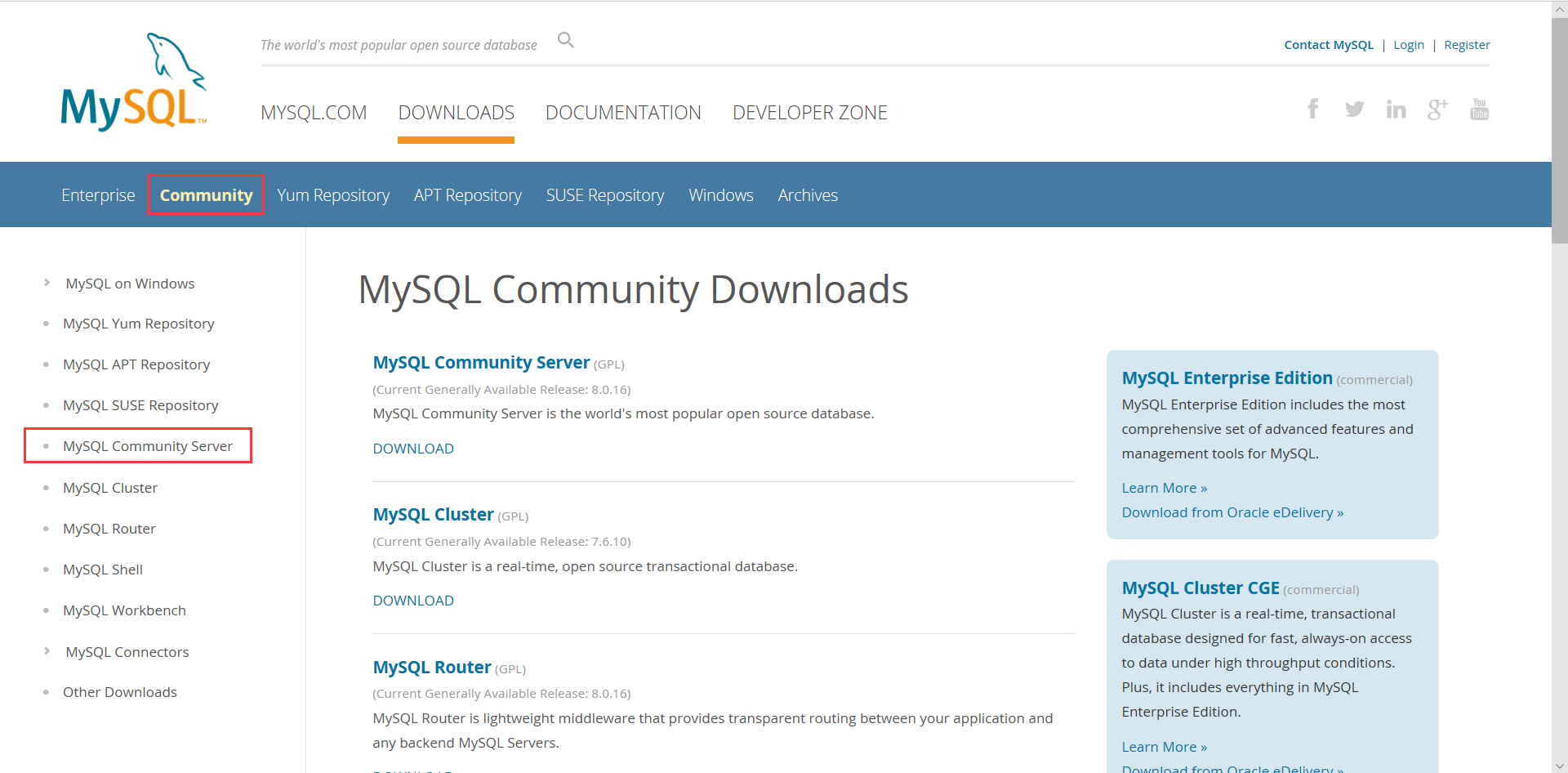The height and width of the screenshot is (773, 1568).
Task: Click the MySQL Router heading link
Action: click(x=432, y=668)
